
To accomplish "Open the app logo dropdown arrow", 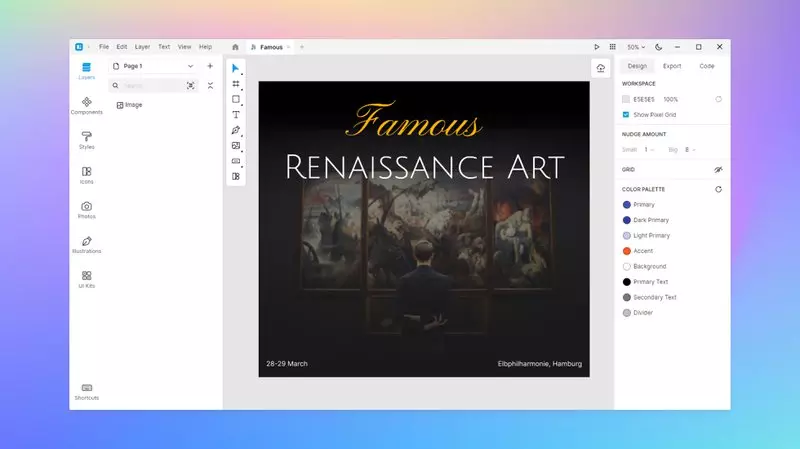I will 89,47.
